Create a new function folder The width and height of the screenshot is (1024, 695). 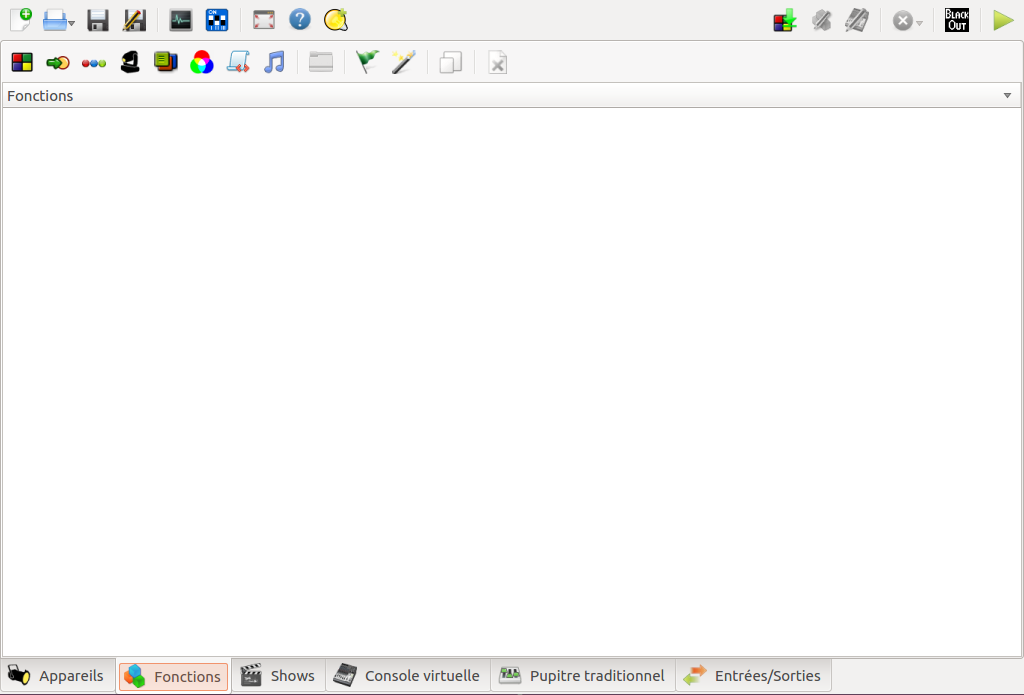pos(321,62)
